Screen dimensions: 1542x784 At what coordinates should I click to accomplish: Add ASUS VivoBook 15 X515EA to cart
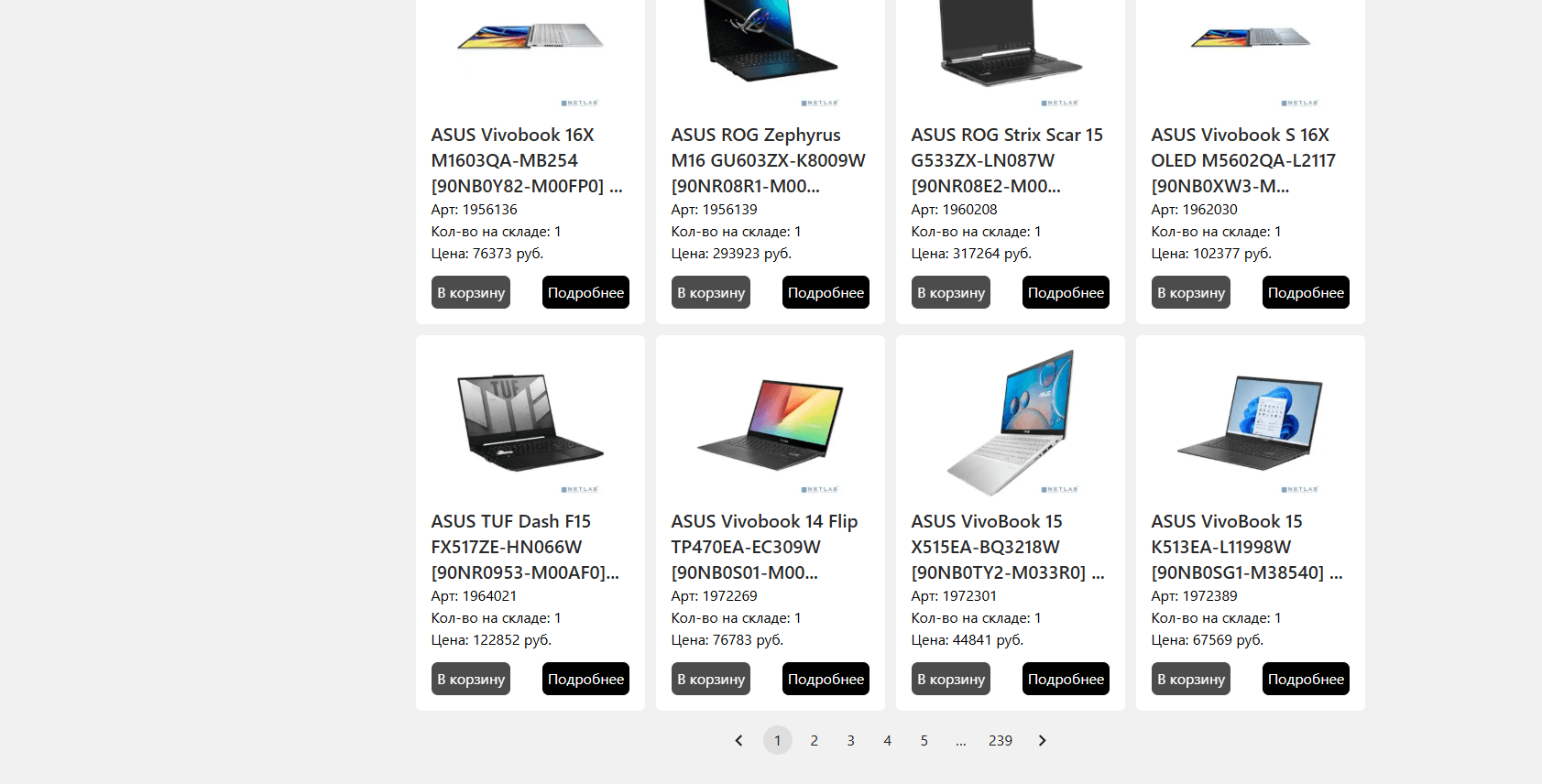[951, 679]
